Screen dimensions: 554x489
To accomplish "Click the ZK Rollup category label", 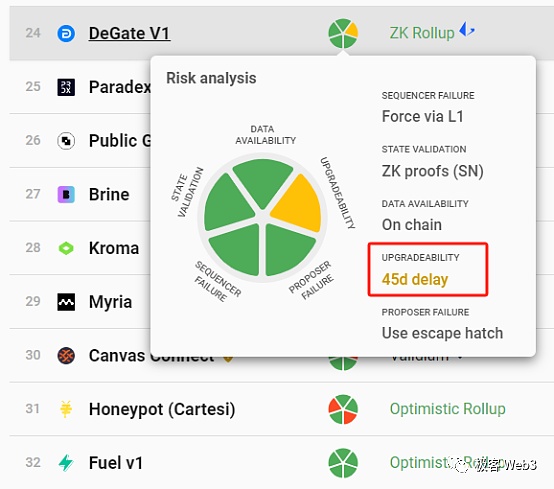I will 422,33.
